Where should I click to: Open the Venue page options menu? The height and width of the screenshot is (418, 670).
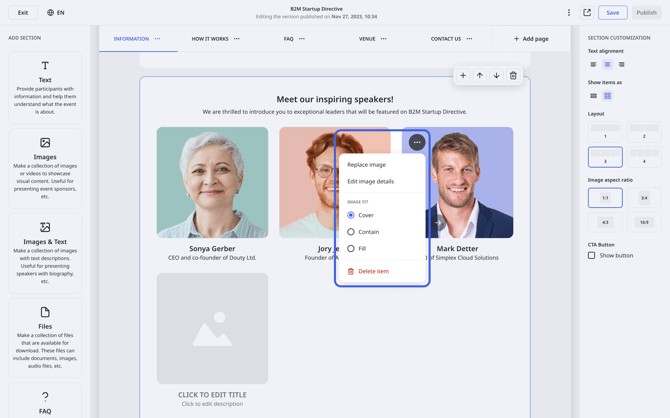[384, 38]
